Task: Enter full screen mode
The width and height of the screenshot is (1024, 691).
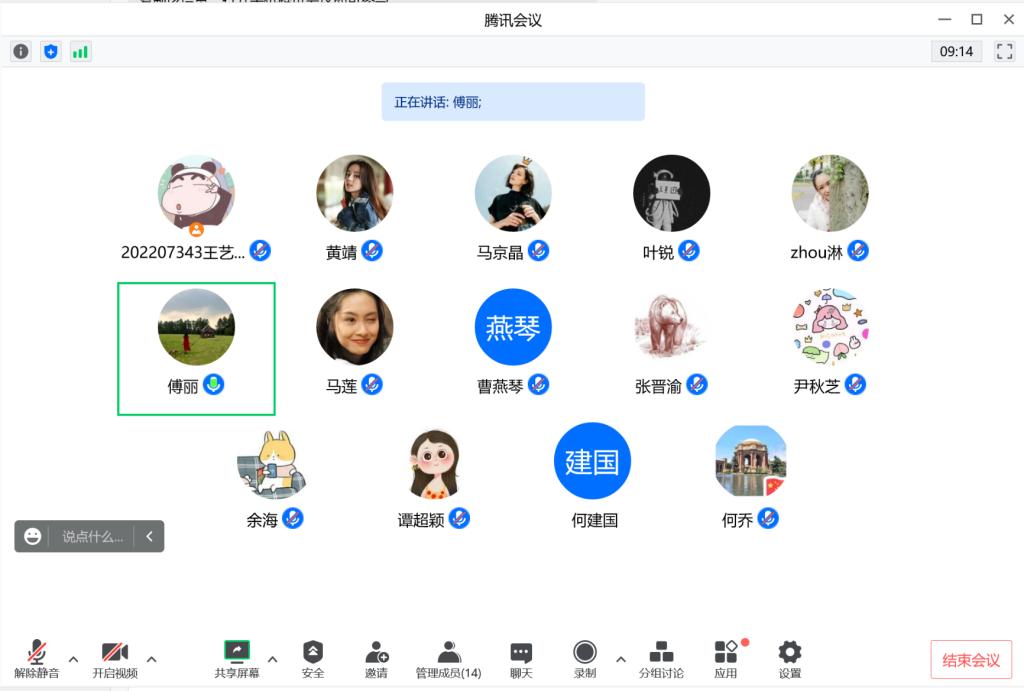Action: point(1004,51)
